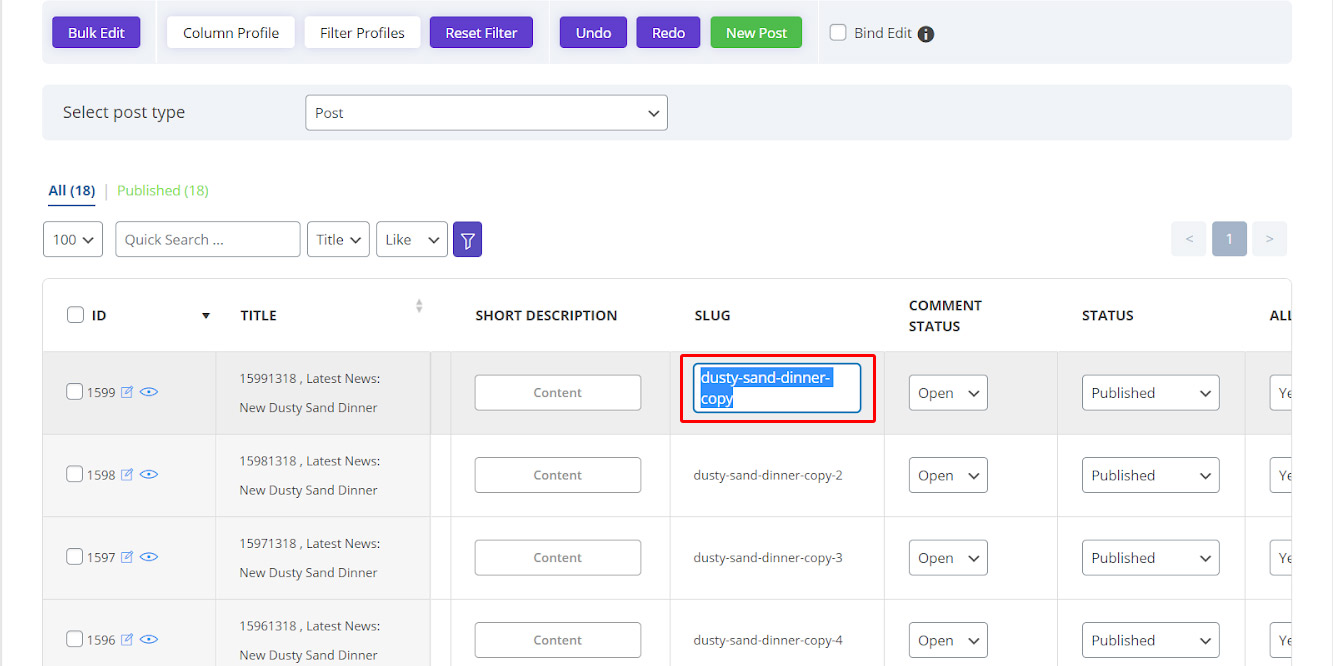
Task: Click Reset Filter
Action: 481,33
